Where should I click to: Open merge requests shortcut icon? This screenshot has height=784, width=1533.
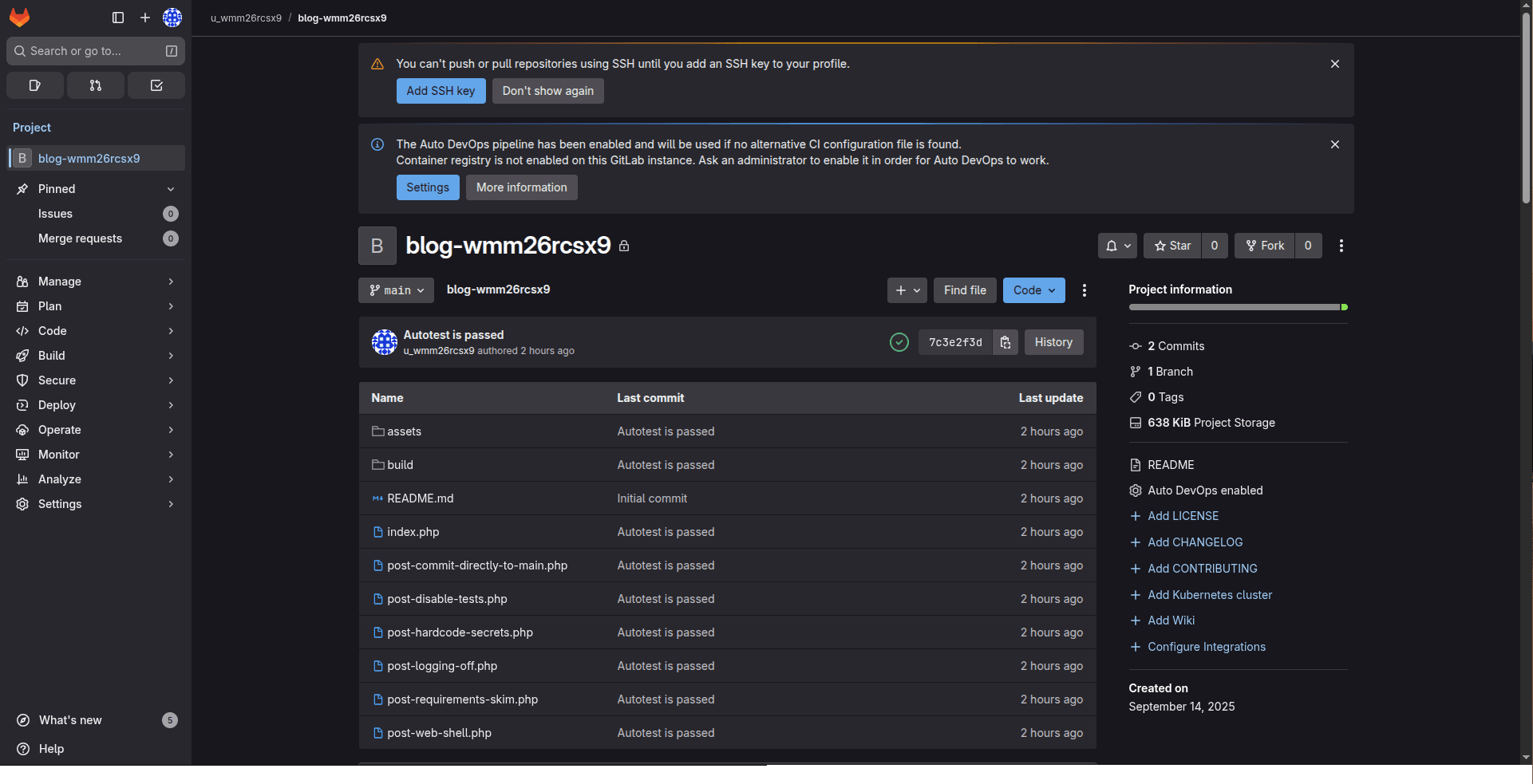pos(96,85)
